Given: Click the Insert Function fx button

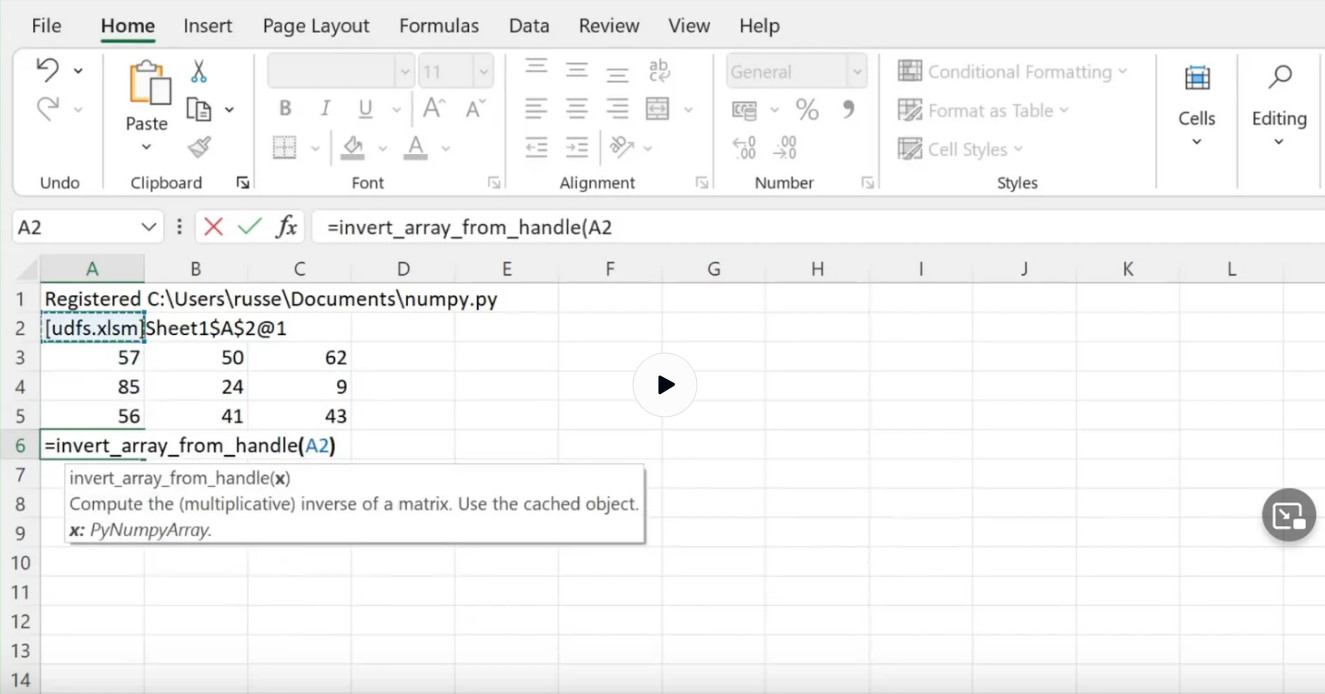Looking at the screenshot, I should coord(287,227).
